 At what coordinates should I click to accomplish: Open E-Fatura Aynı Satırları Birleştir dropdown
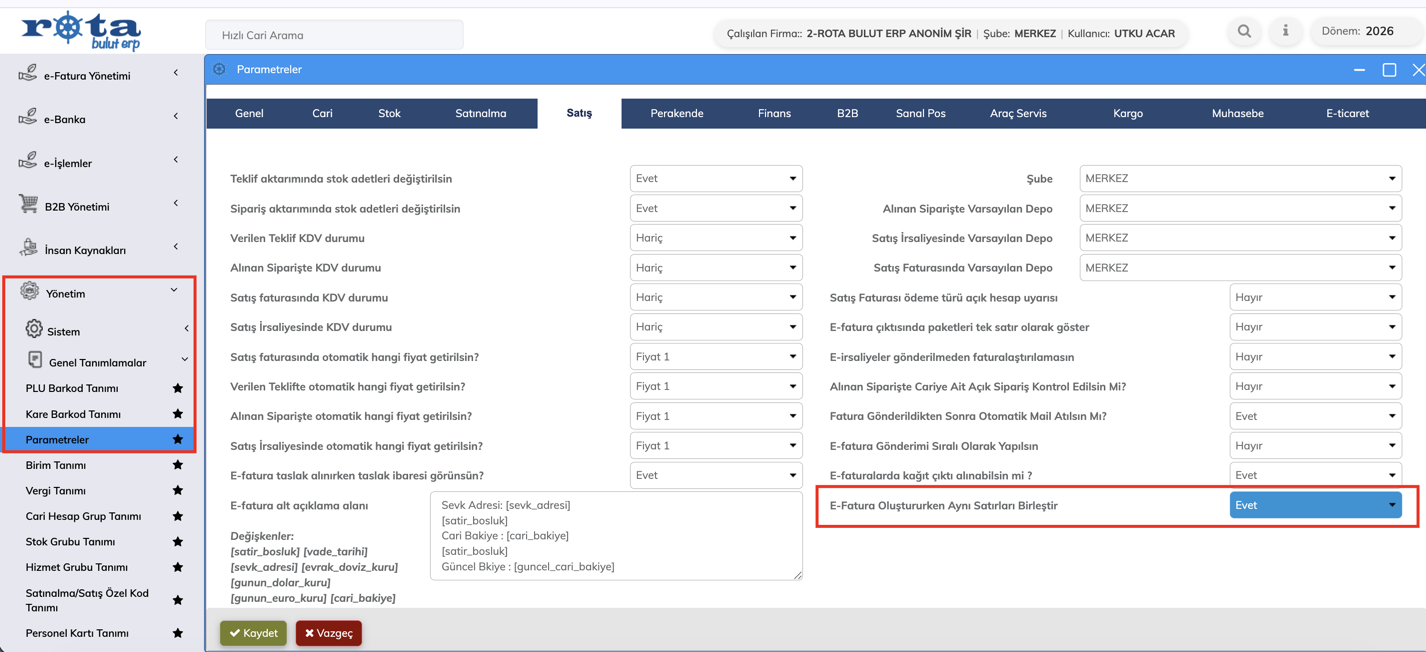1314,505
